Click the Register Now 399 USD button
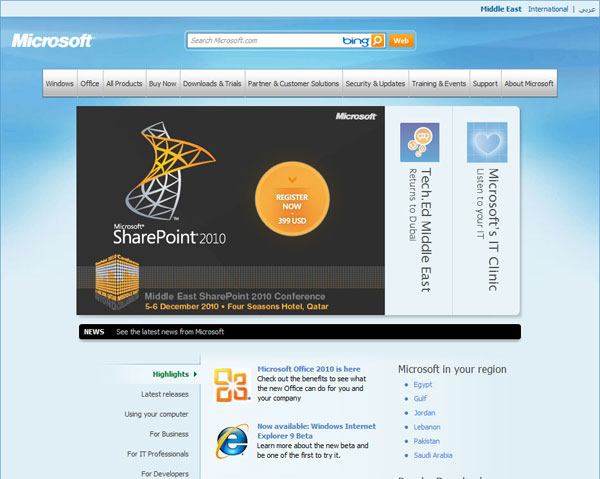The width and height of the screenshot is (600, 479). [x=292, y=199]
